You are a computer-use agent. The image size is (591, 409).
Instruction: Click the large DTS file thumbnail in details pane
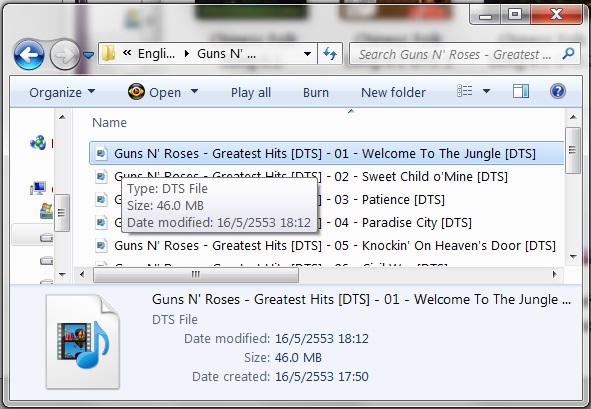pyautogui.click(x=83, y=342)
